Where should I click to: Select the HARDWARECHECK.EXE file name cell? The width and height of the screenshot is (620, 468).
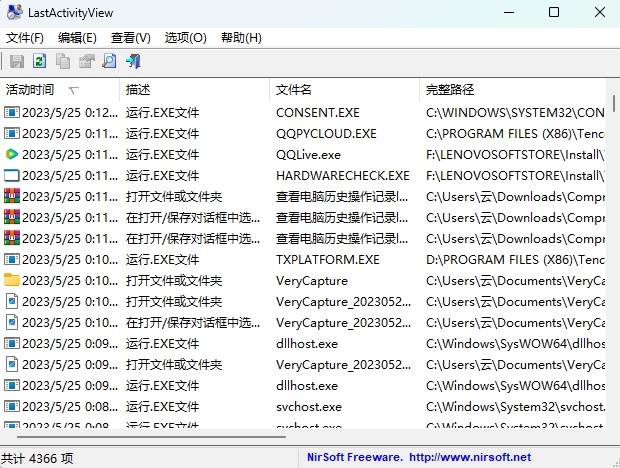point(342,176)
